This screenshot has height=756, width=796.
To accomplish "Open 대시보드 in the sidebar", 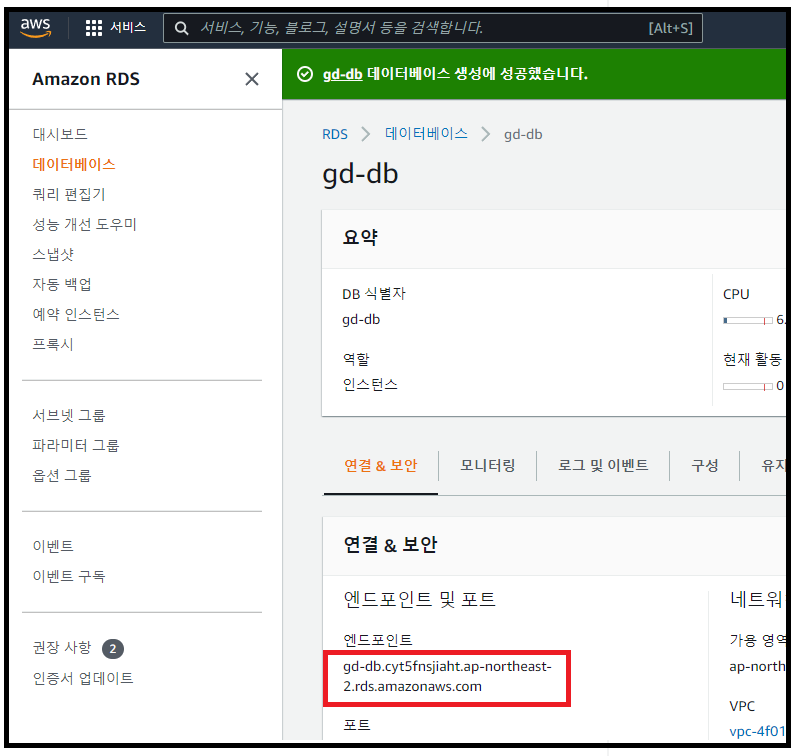I will click(x=60, y=134).
